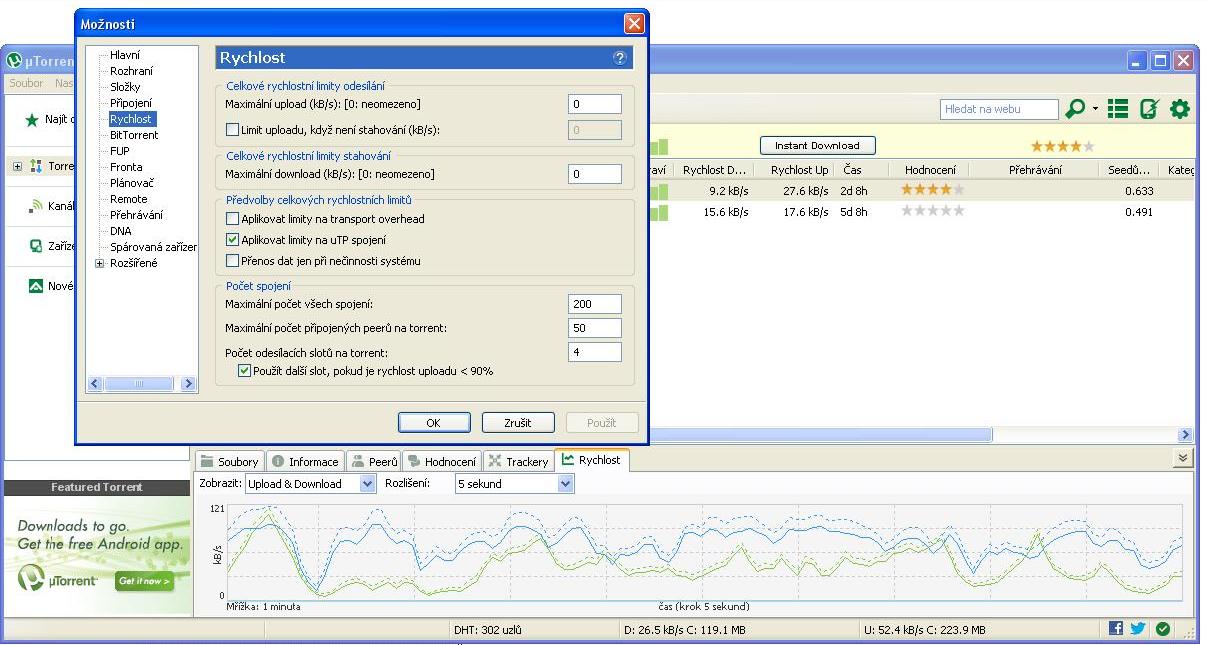Click the Torrenty sidebar arrows icon
This screenshot has height=645, width=1210.
point(36,166)
